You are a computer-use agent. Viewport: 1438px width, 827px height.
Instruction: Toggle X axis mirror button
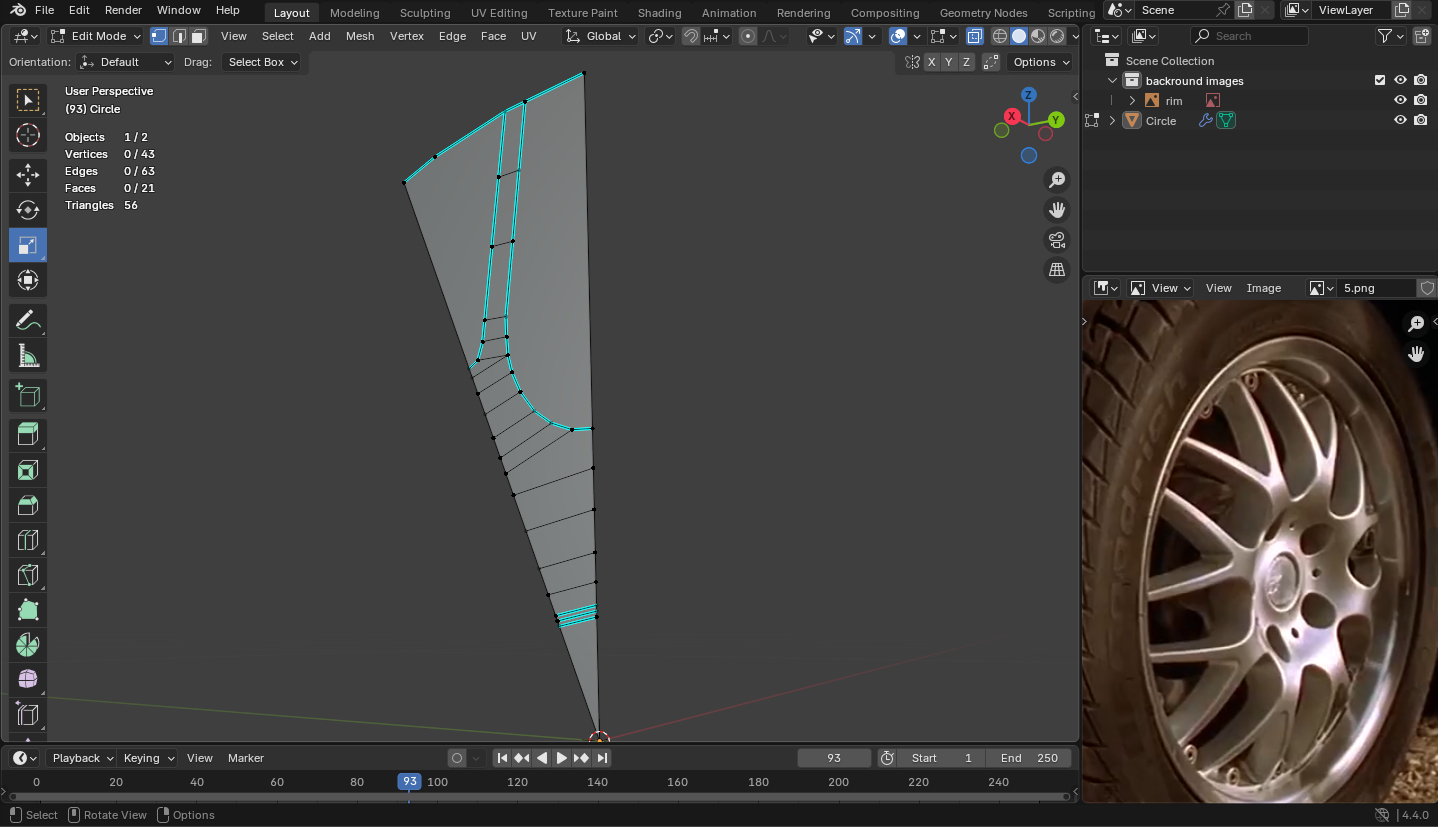tap(931, 62)
